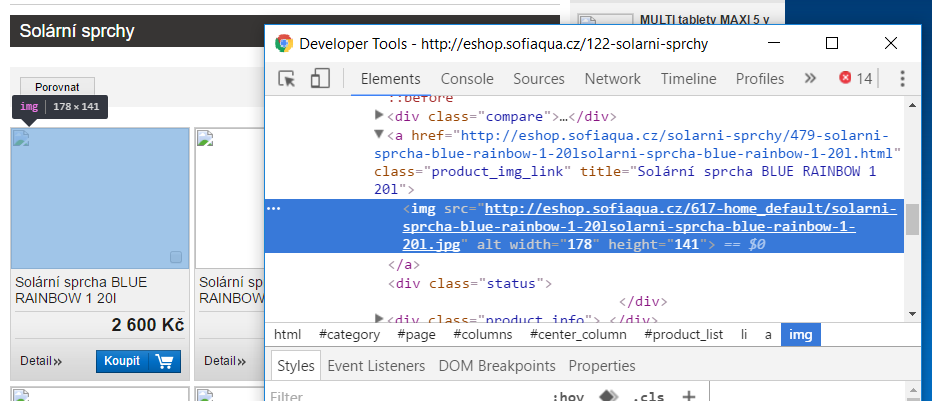This screenshot has height=401, width=932.
Task: Expand the div class="product_info" node
Action: click(380, 318)
